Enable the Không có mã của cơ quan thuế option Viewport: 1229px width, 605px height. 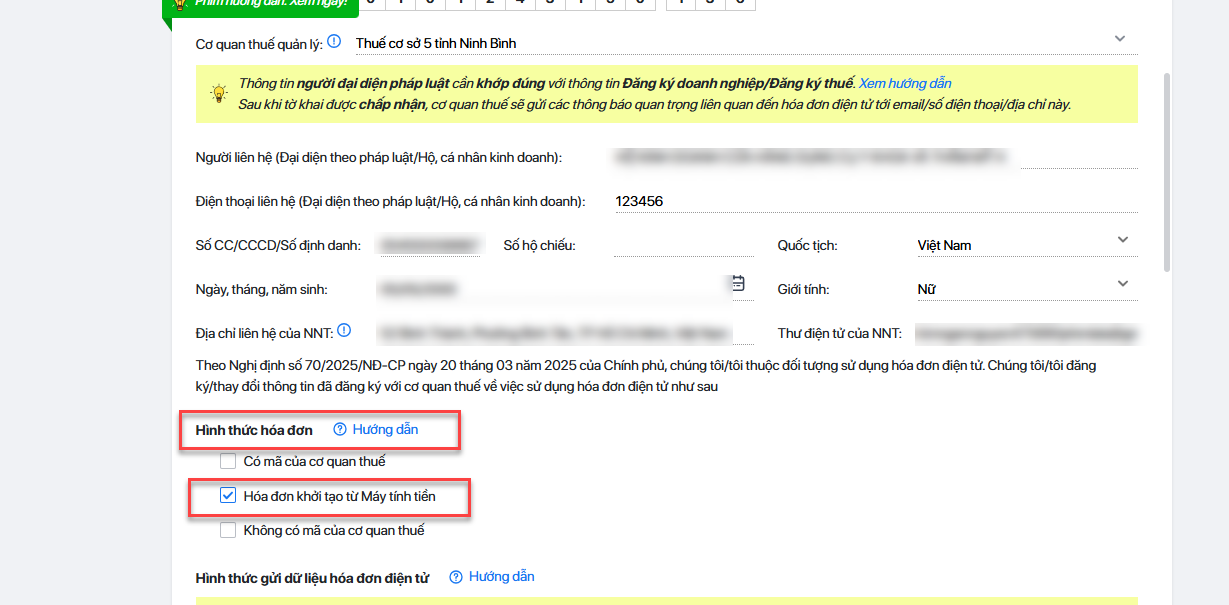228,530
